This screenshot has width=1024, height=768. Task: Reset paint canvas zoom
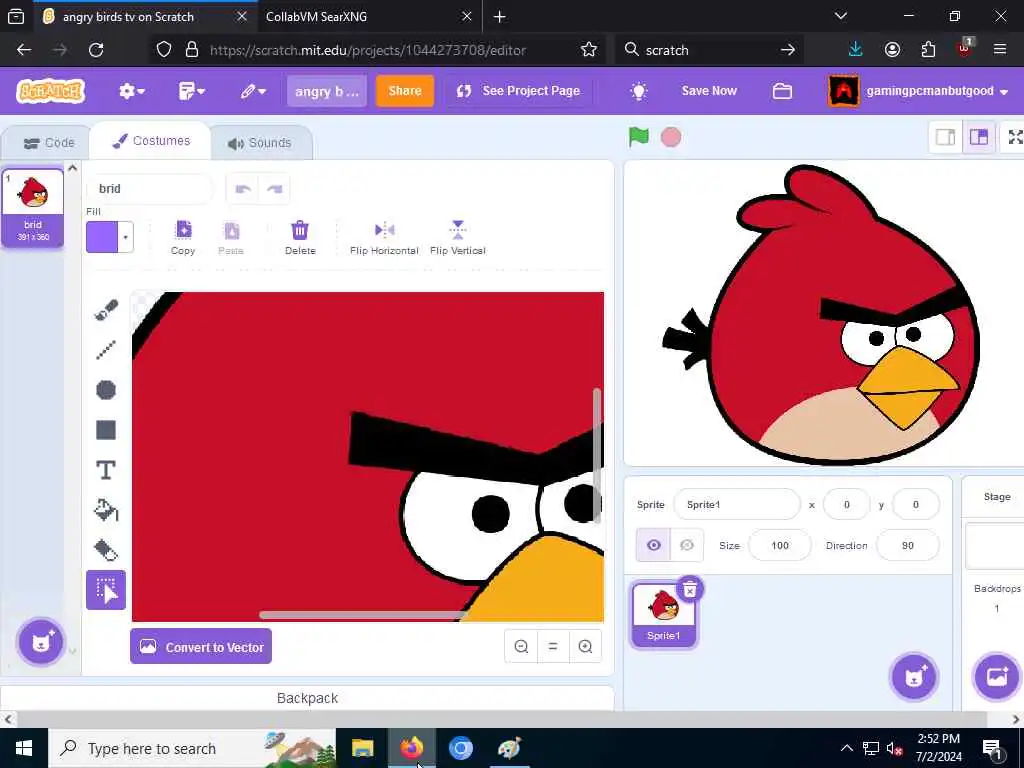click(553, 647)
